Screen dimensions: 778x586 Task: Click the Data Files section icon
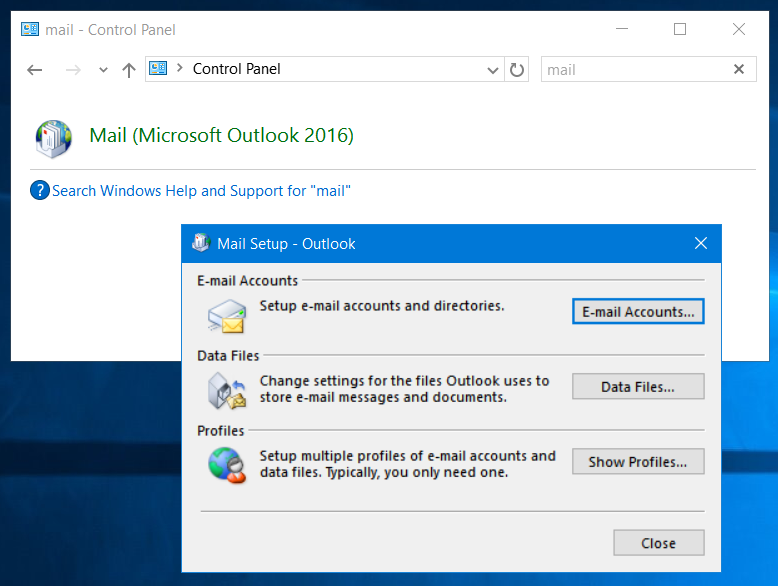(x=226, y=390)
